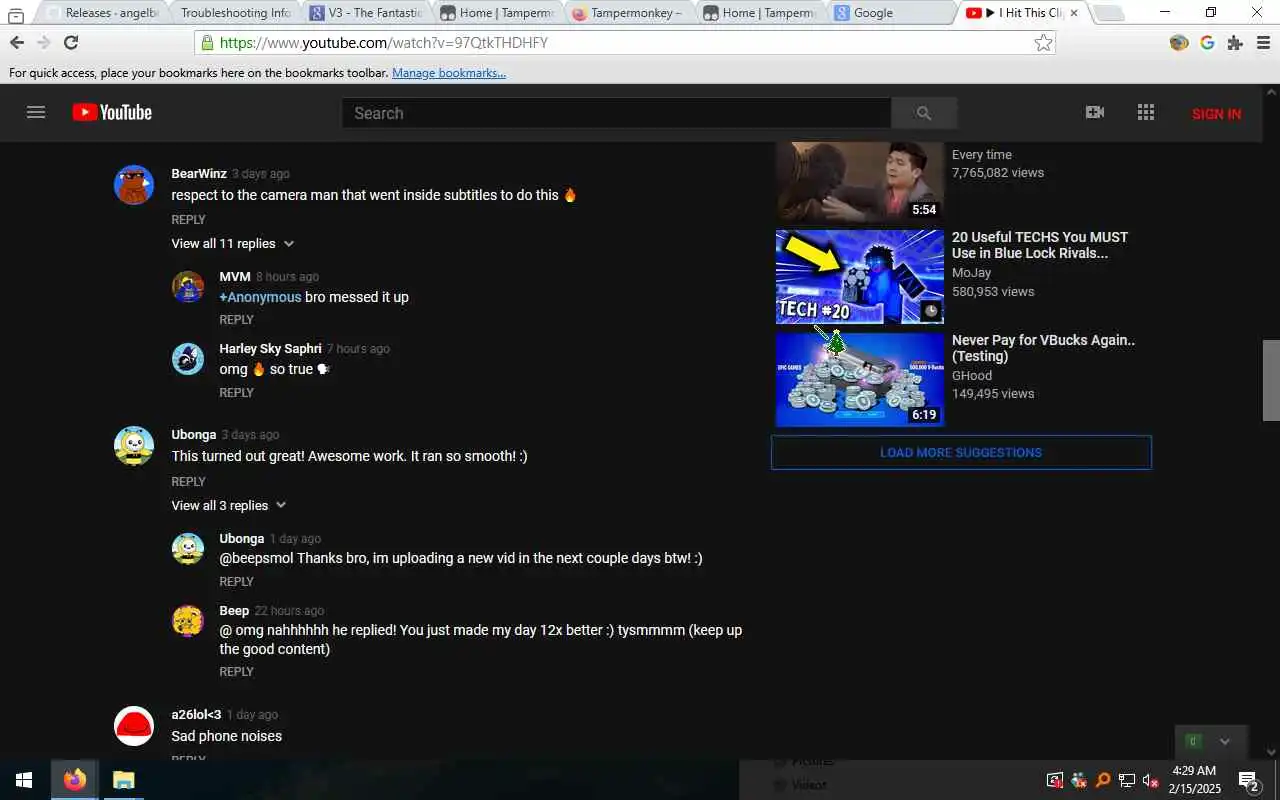Image resolution: width=1280 pixels, height=800 pixels.
Task: Open the YouTube hamburger guide menu
Action: click(x=36, y=113)
